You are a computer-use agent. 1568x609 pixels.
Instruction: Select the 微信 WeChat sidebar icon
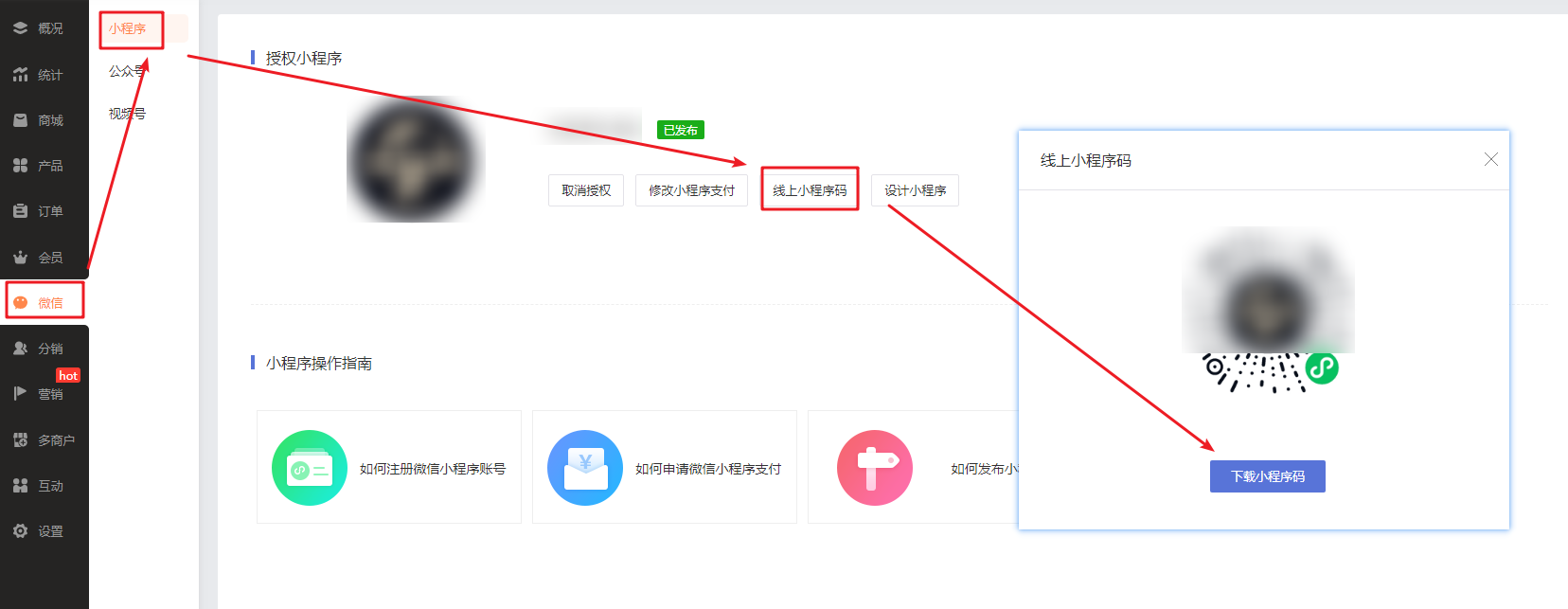tap(20, 303)
